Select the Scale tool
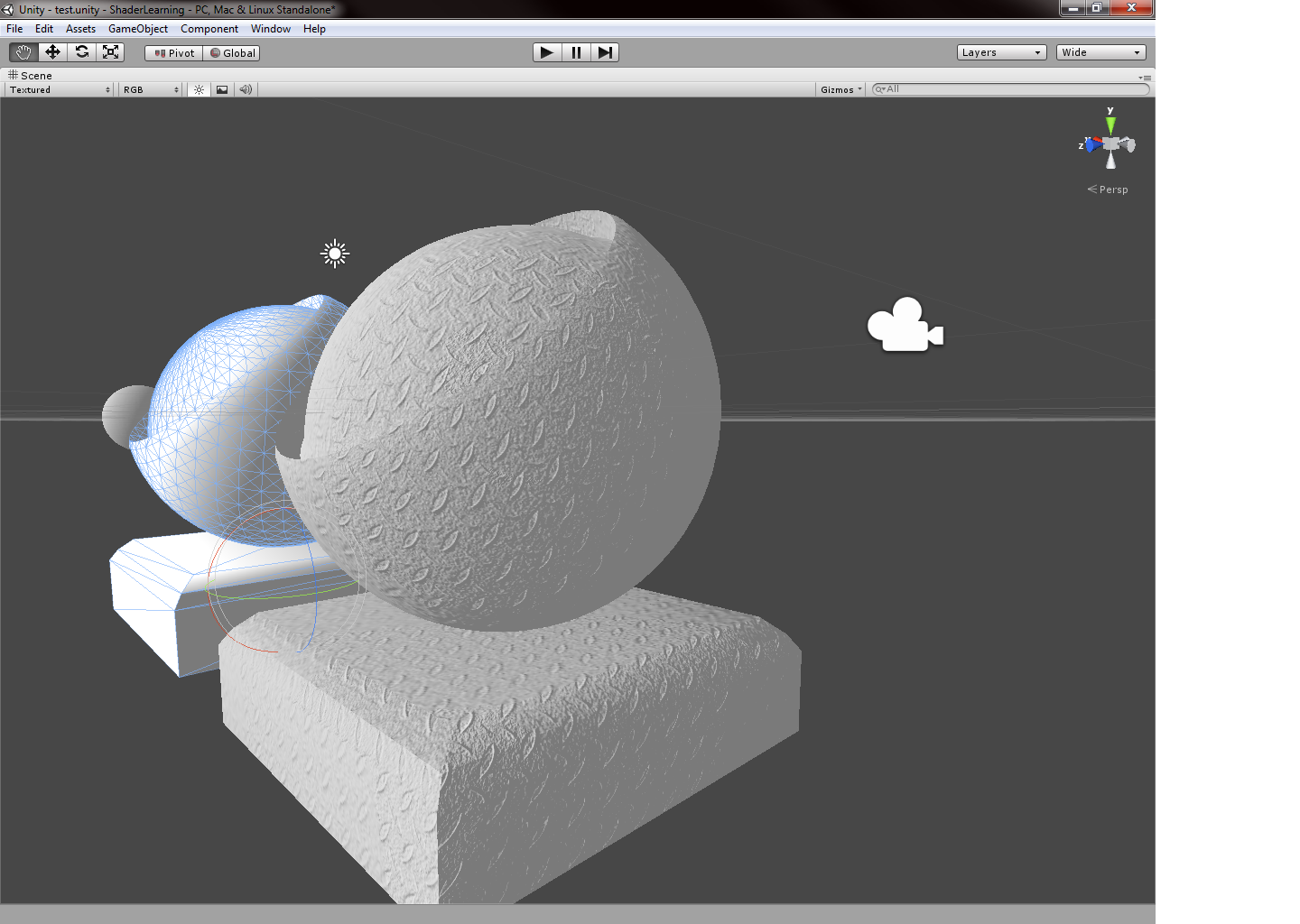 [x=110, y=52]
